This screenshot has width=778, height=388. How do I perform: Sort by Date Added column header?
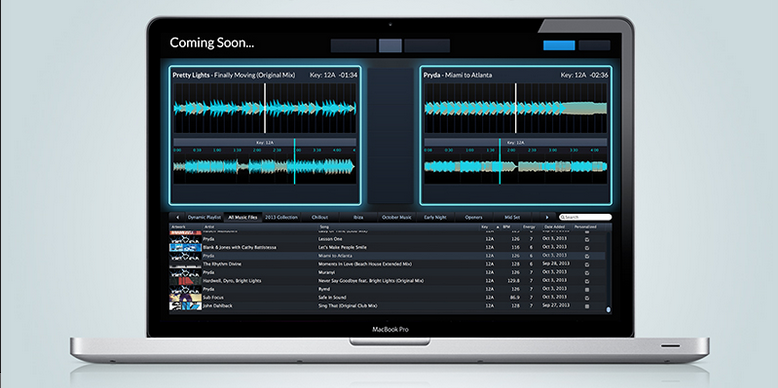click(x=556, y=227)
